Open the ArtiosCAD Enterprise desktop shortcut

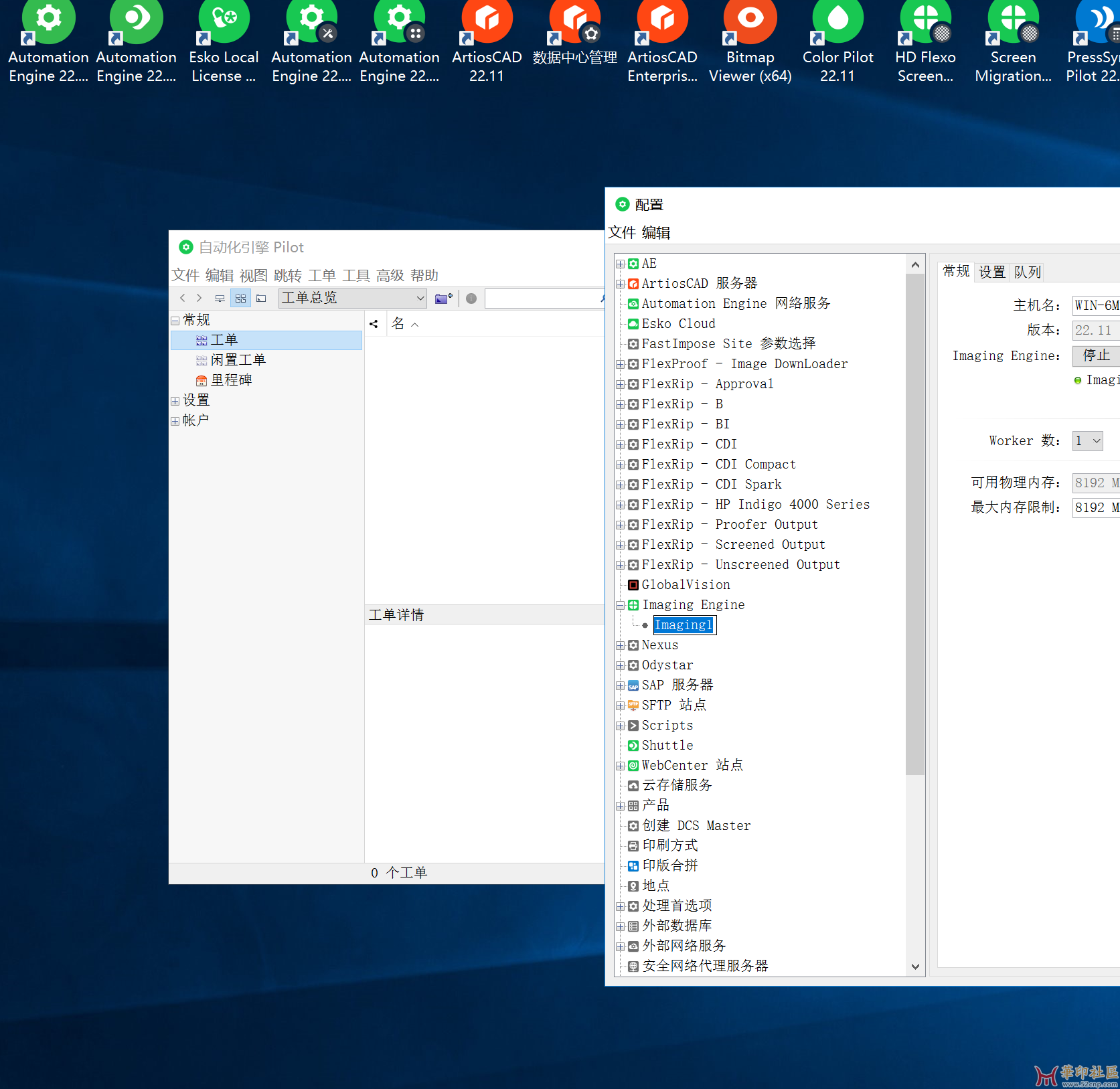click(662, 42)
